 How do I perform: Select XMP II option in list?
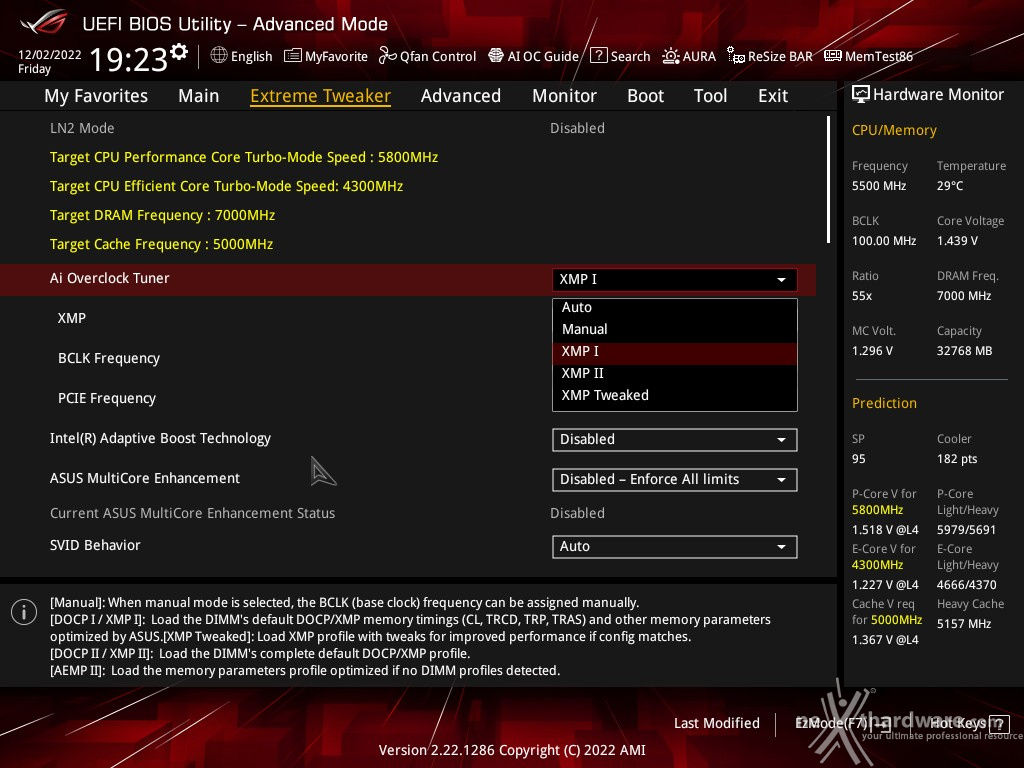(x=675, y=374)
